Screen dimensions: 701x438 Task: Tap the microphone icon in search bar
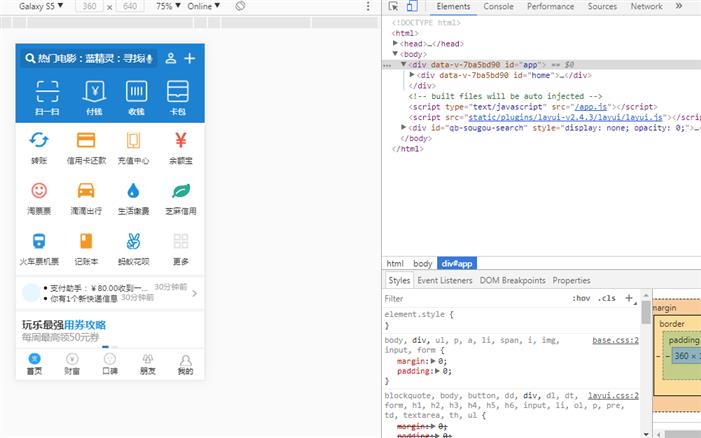(x=149, y=59)
